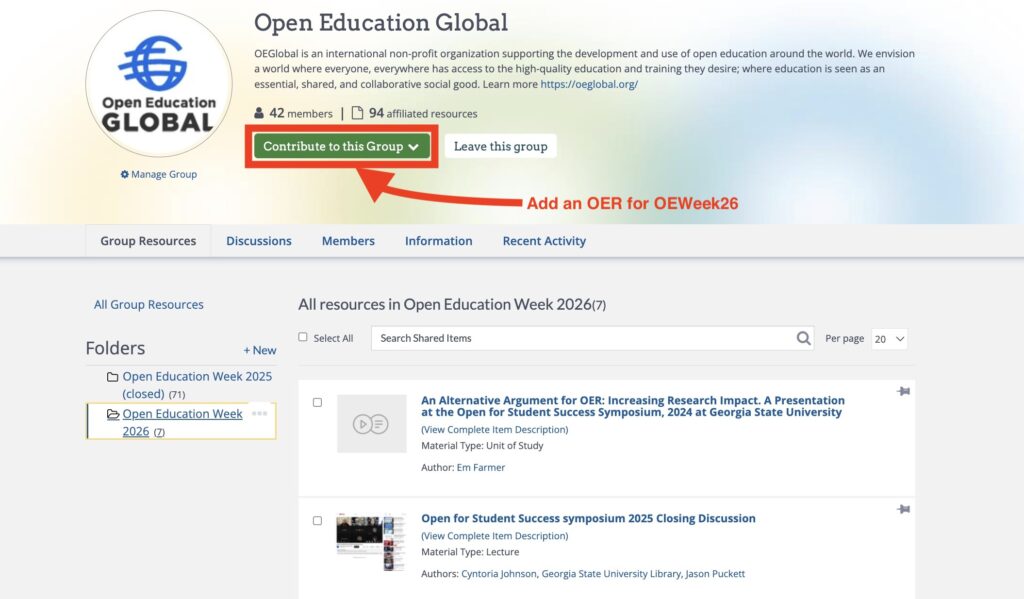Click the pin icon on first resource
This screenshot has height=599, width=1024.
(x=903, y=392)
